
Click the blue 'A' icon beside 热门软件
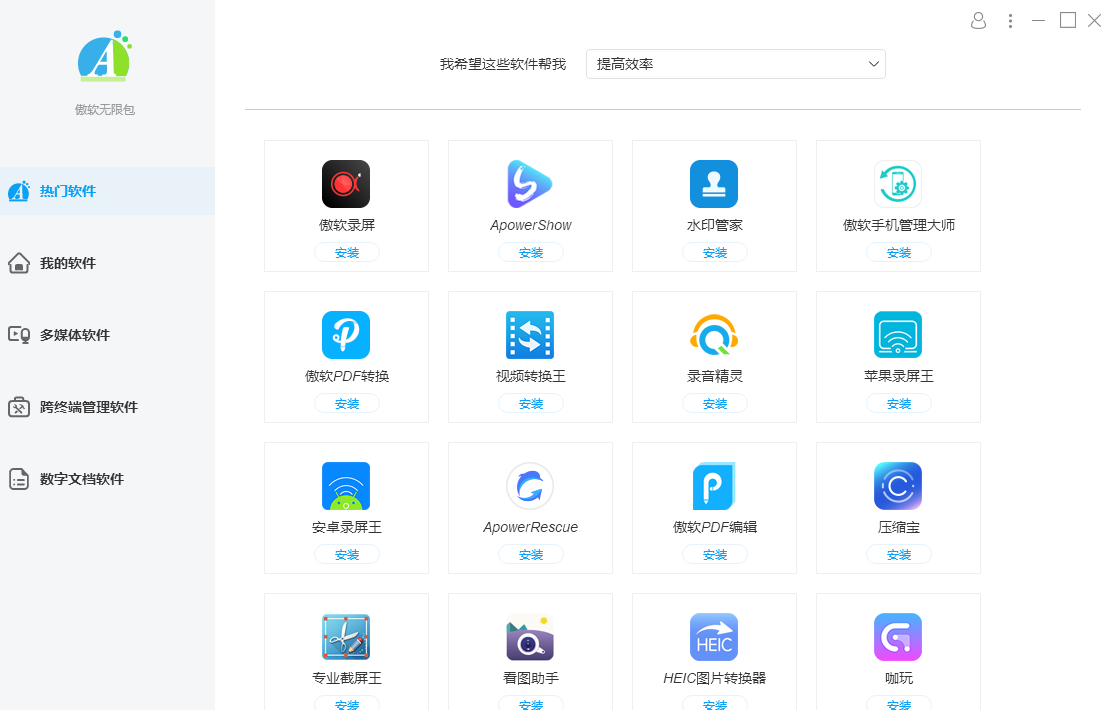click(x=19, y=191)
